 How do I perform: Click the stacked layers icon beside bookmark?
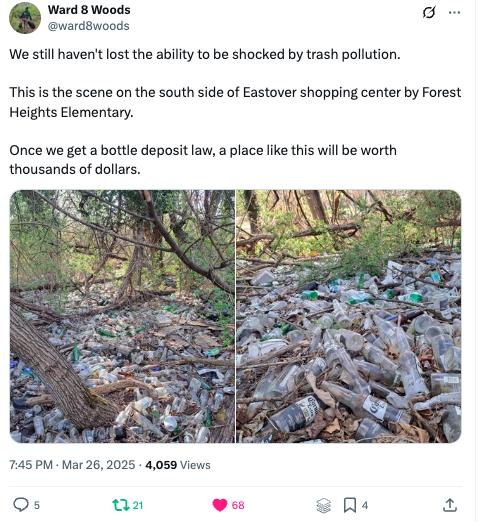click(323, 505)
